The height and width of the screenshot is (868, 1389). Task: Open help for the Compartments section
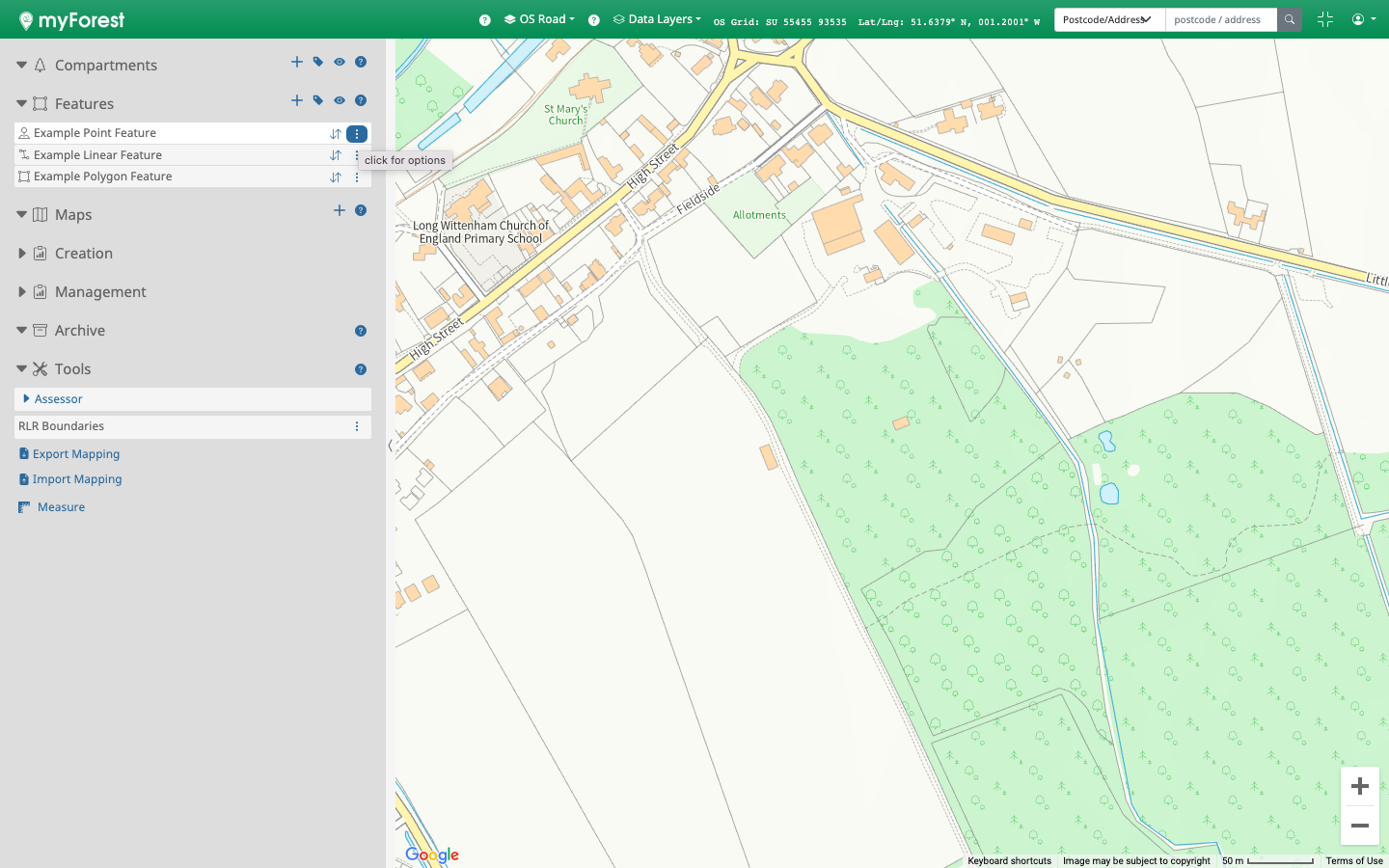pyautogui.click(x=361, y=62)
